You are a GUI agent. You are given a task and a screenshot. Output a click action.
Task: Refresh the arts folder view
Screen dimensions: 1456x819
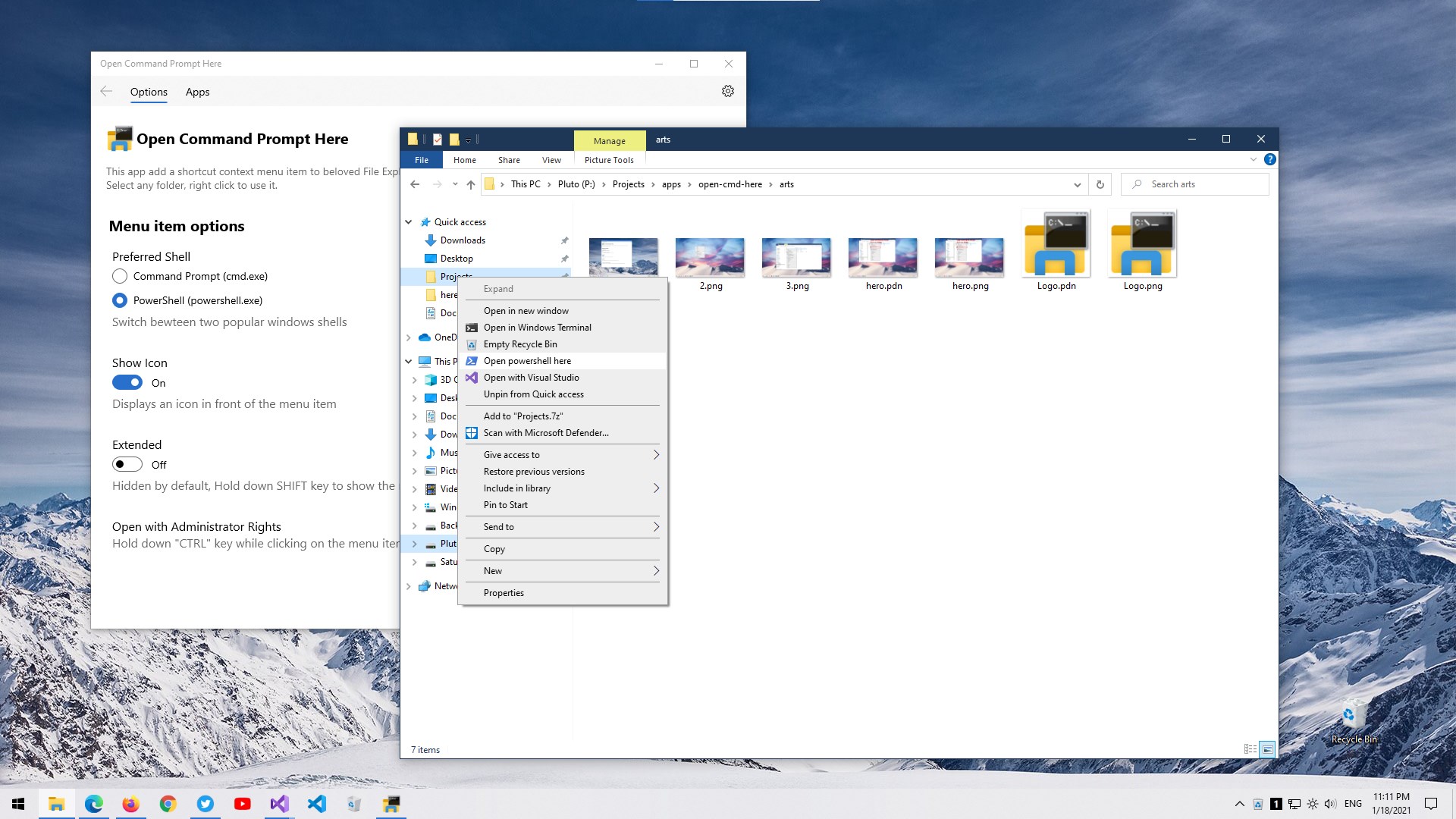coord(1100,184)
